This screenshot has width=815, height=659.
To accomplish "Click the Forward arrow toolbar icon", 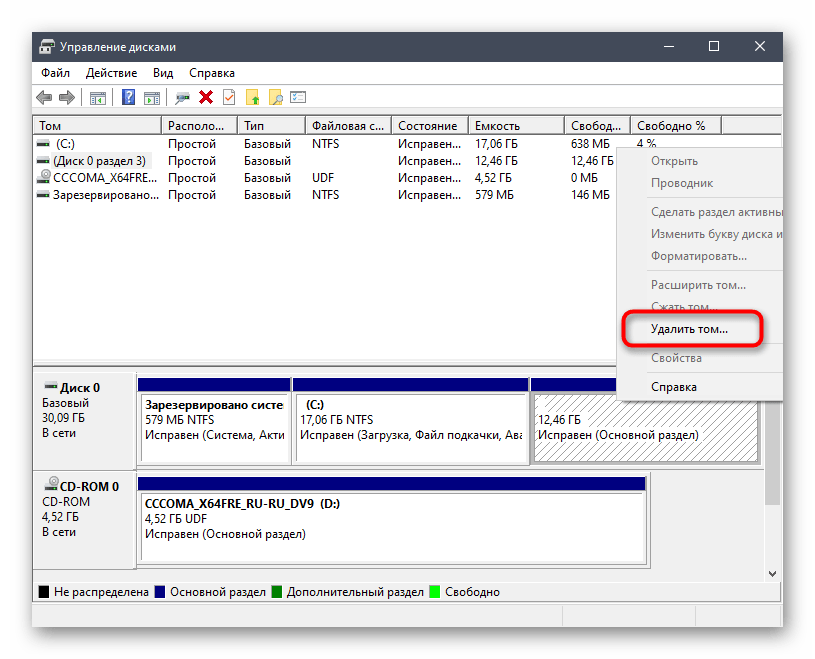I will pos(66,98).
